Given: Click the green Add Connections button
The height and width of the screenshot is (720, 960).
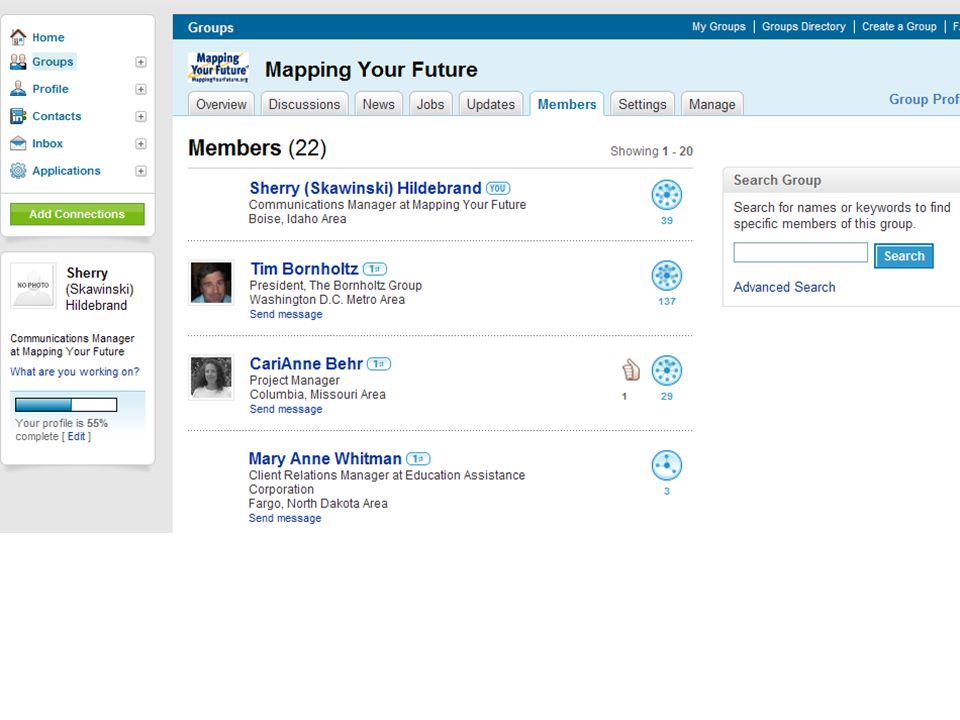Looking at the screenshot, I should click(x=77, y=214).
